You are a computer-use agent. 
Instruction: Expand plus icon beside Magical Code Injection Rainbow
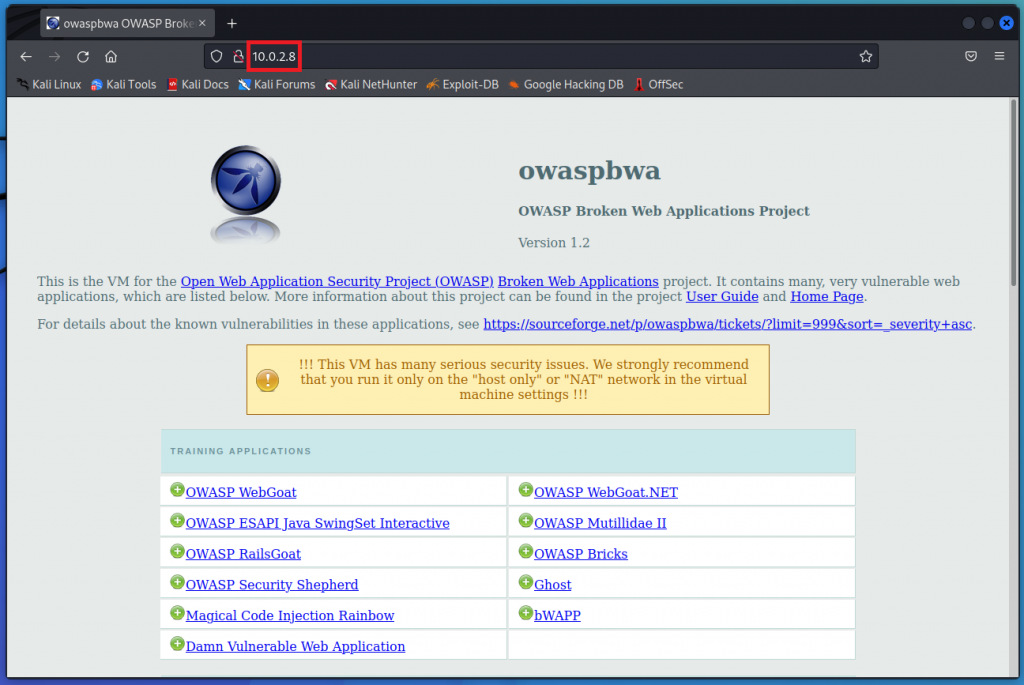(177, 613)
